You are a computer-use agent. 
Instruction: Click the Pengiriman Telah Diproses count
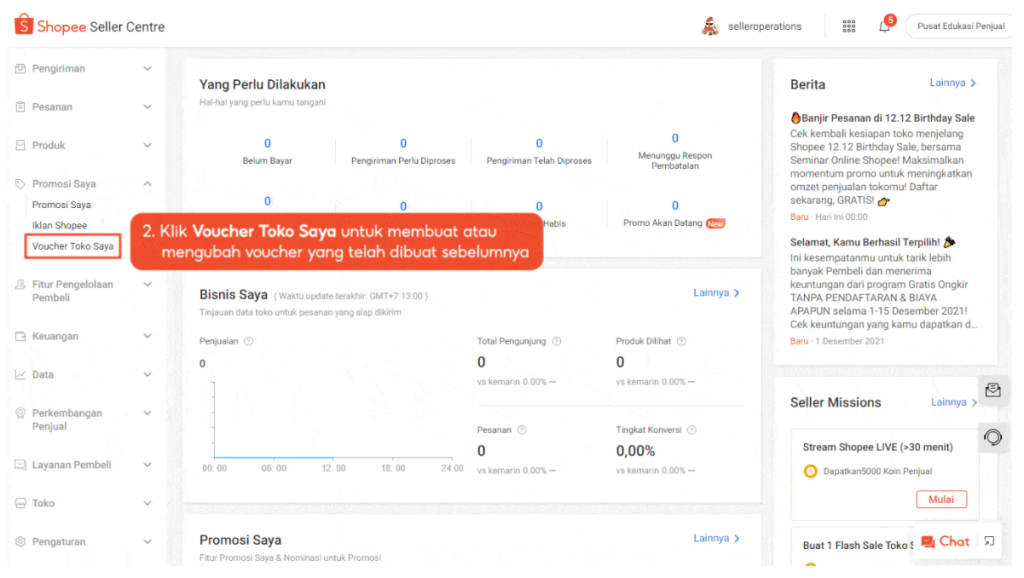539,144
